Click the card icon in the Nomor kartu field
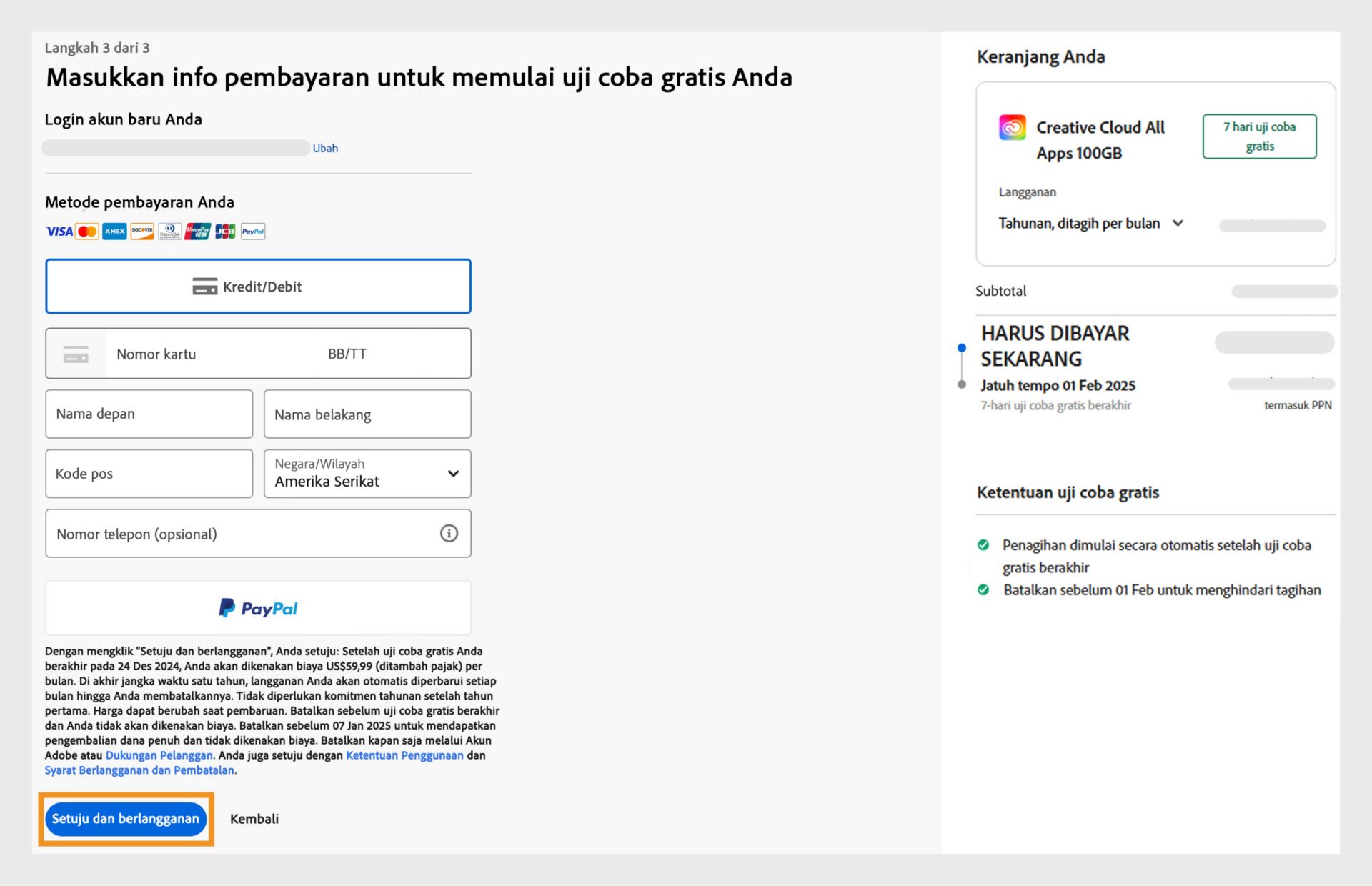This screenshot has height=886, width=1372. click(x=76, y=354)
